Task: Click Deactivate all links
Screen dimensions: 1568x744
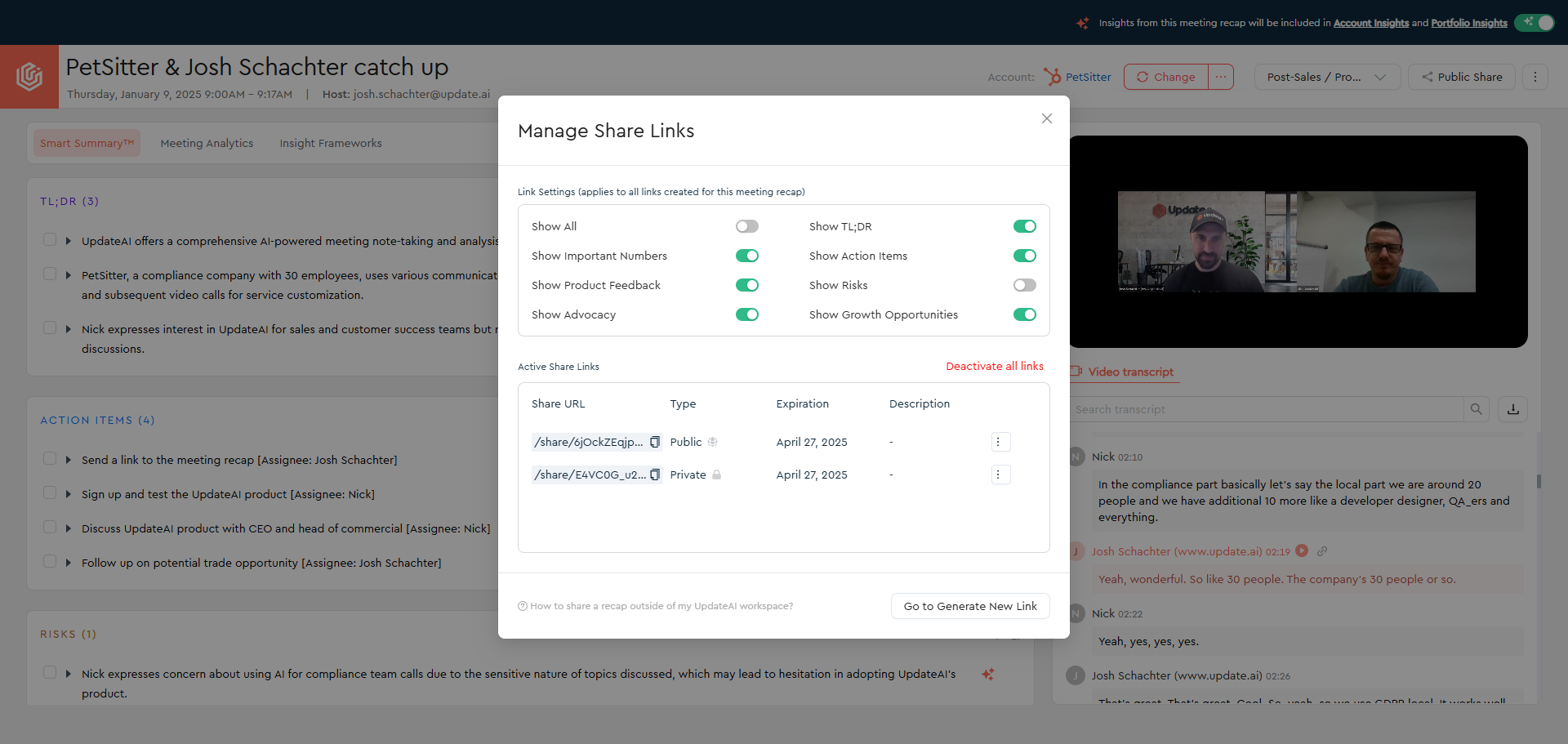Action: pyautogui.click(x=995, y=366)
